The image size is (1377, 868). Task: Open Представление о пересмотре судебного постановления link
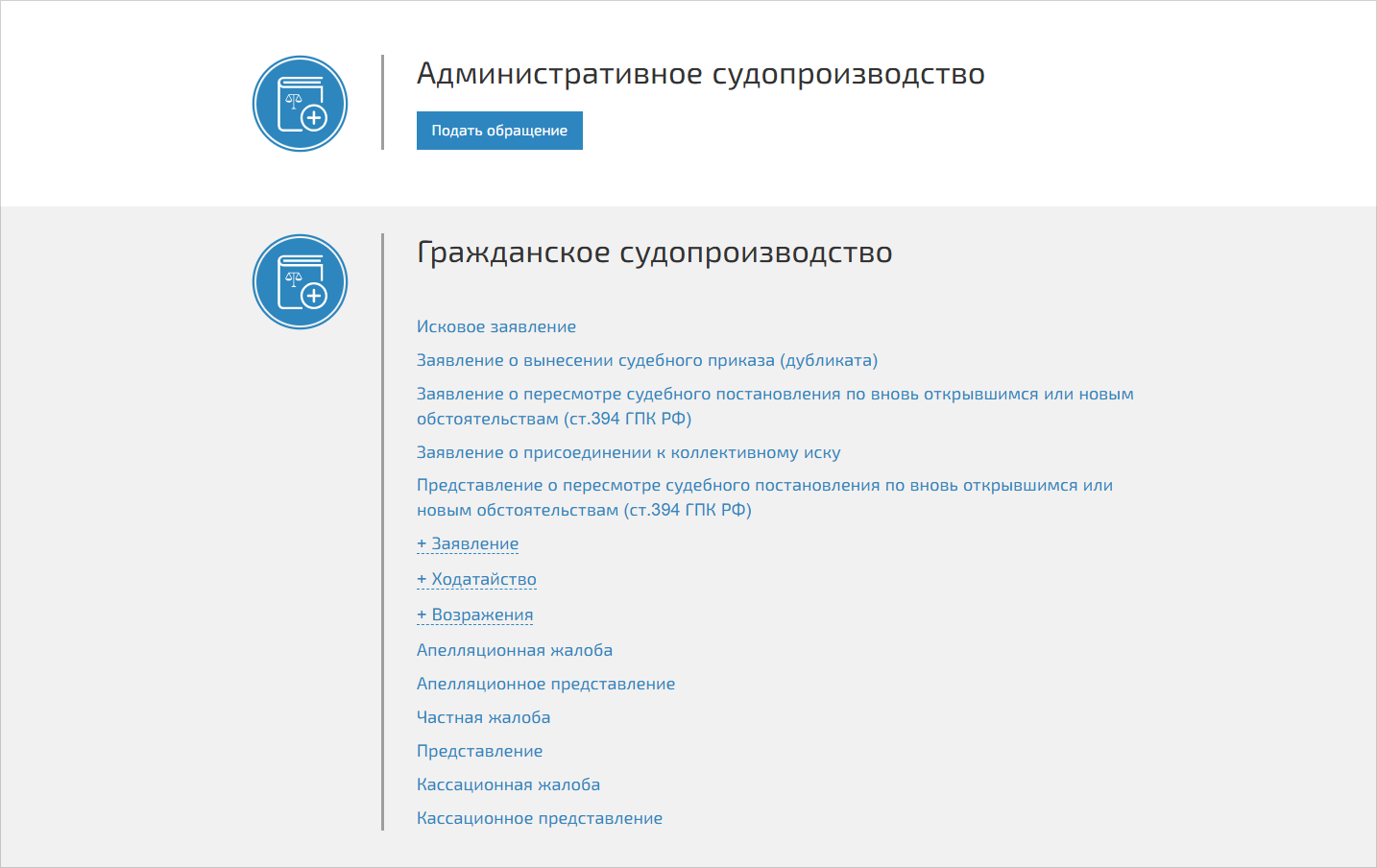pos(764,497)
